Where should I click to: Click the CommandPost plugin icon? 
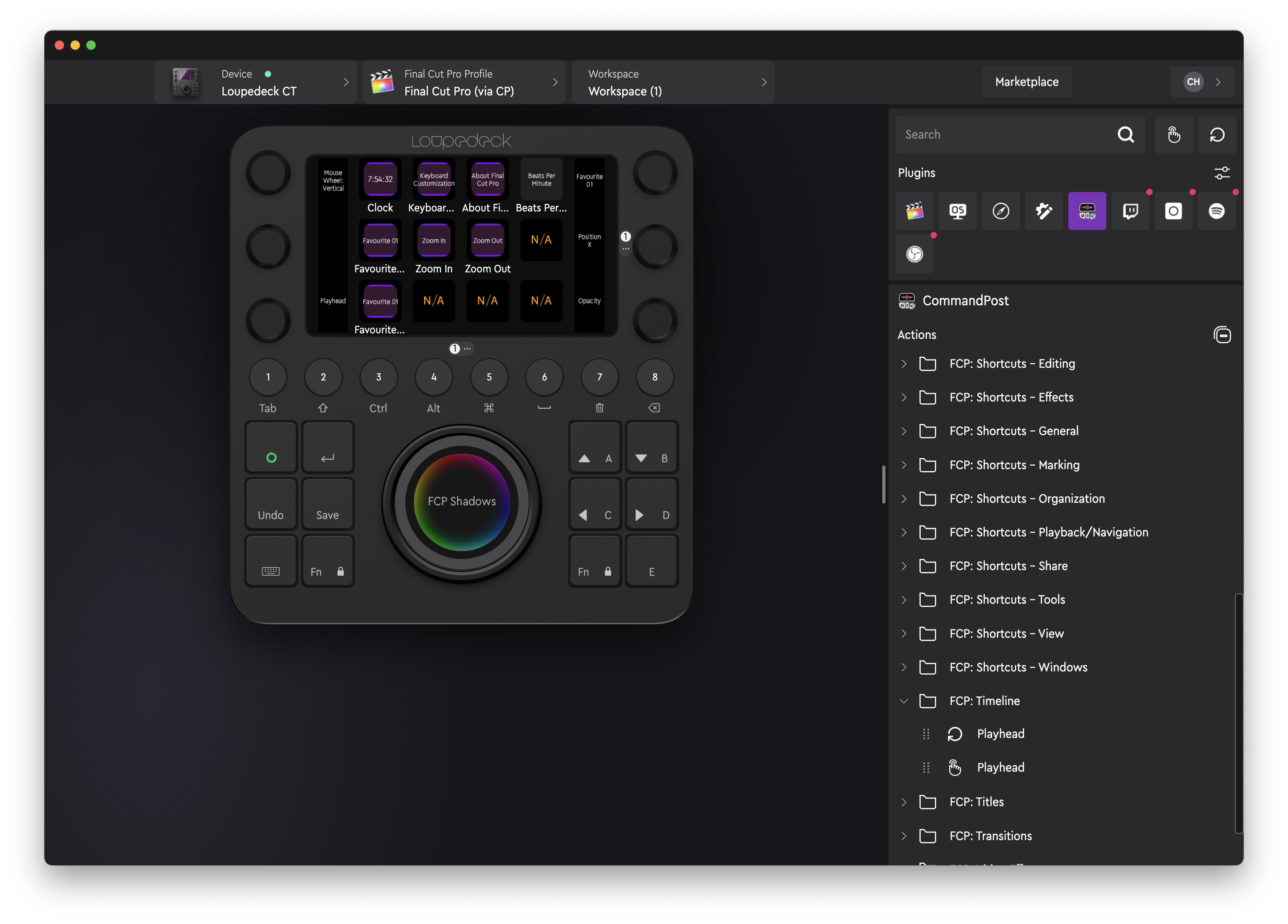coord(1087,211)
